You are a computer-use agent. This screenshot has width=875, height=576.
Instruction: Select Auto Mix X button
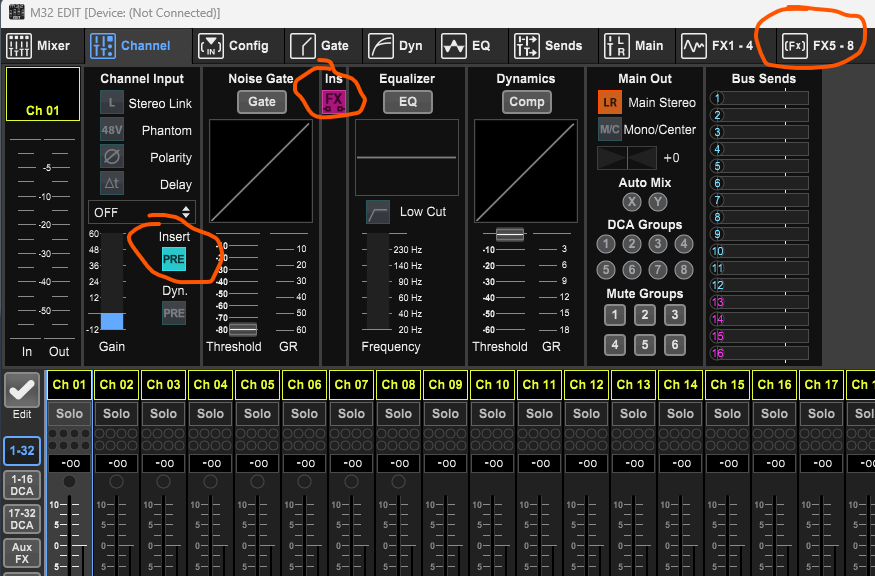pyautogui.click(x=632, y=202)
